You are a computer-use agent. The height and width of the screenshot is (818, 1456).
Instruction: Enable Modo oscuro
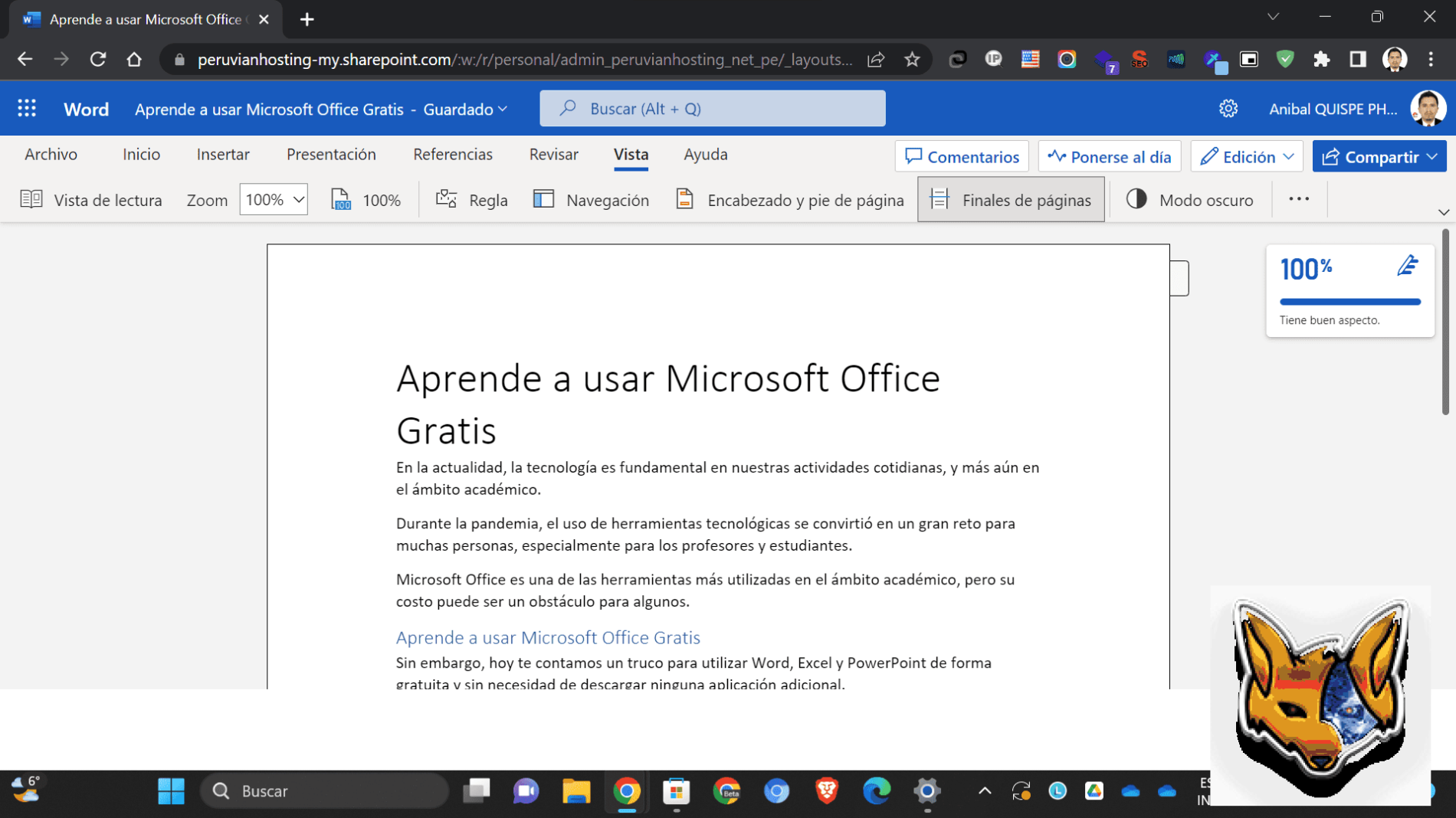pos(1189,200)
